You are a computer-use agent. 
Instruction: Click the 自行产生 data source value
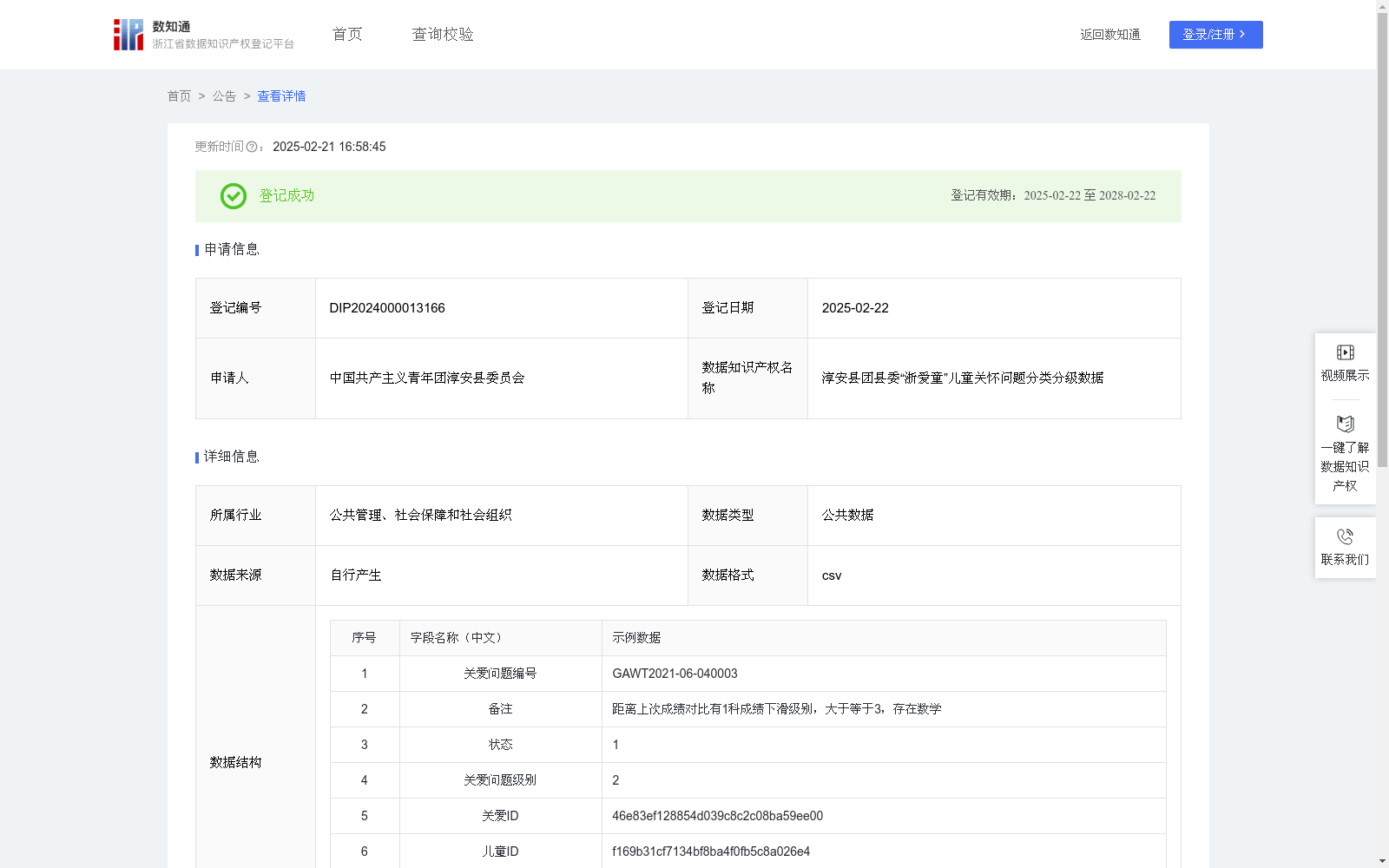356,575
